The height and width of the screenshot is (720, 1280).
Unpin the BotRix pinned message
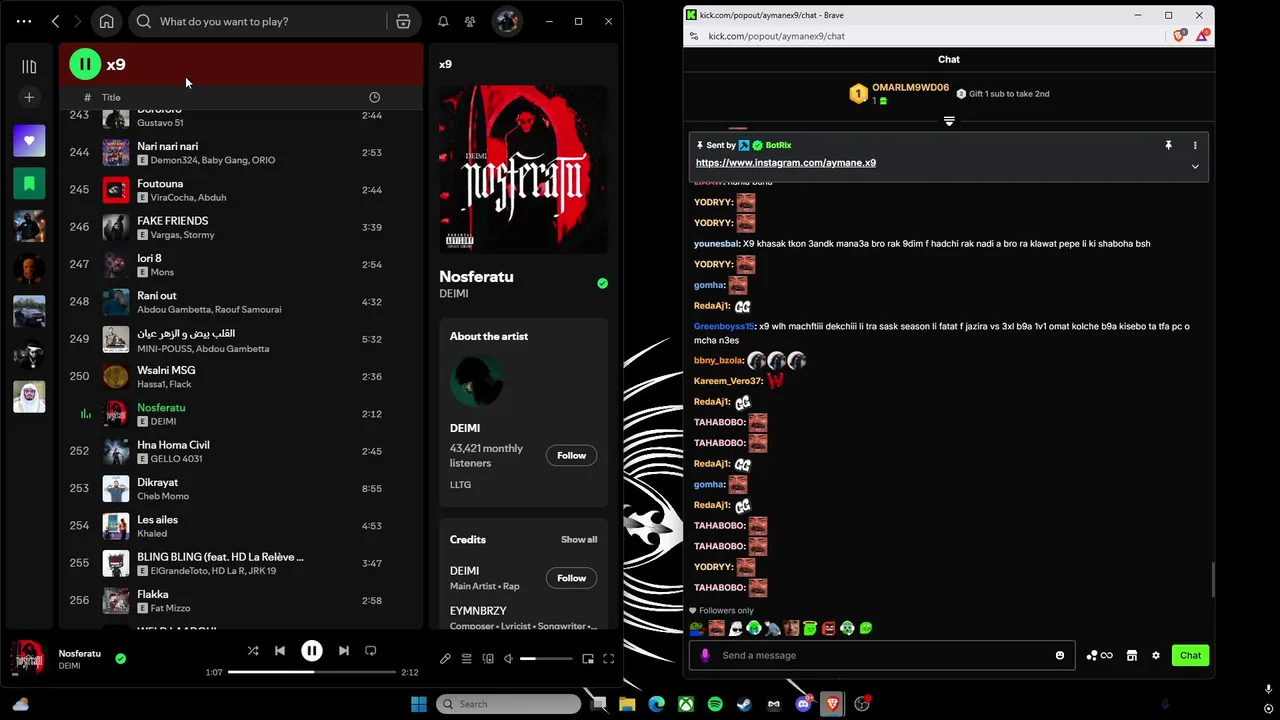pyautogui.click(x=1168, y=145)
